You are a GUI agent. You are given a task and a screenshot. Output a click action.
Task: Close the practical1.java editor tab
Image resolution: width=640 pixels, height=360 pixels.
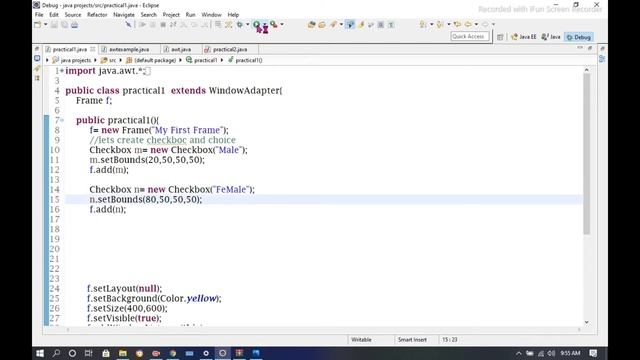(93, 49)
